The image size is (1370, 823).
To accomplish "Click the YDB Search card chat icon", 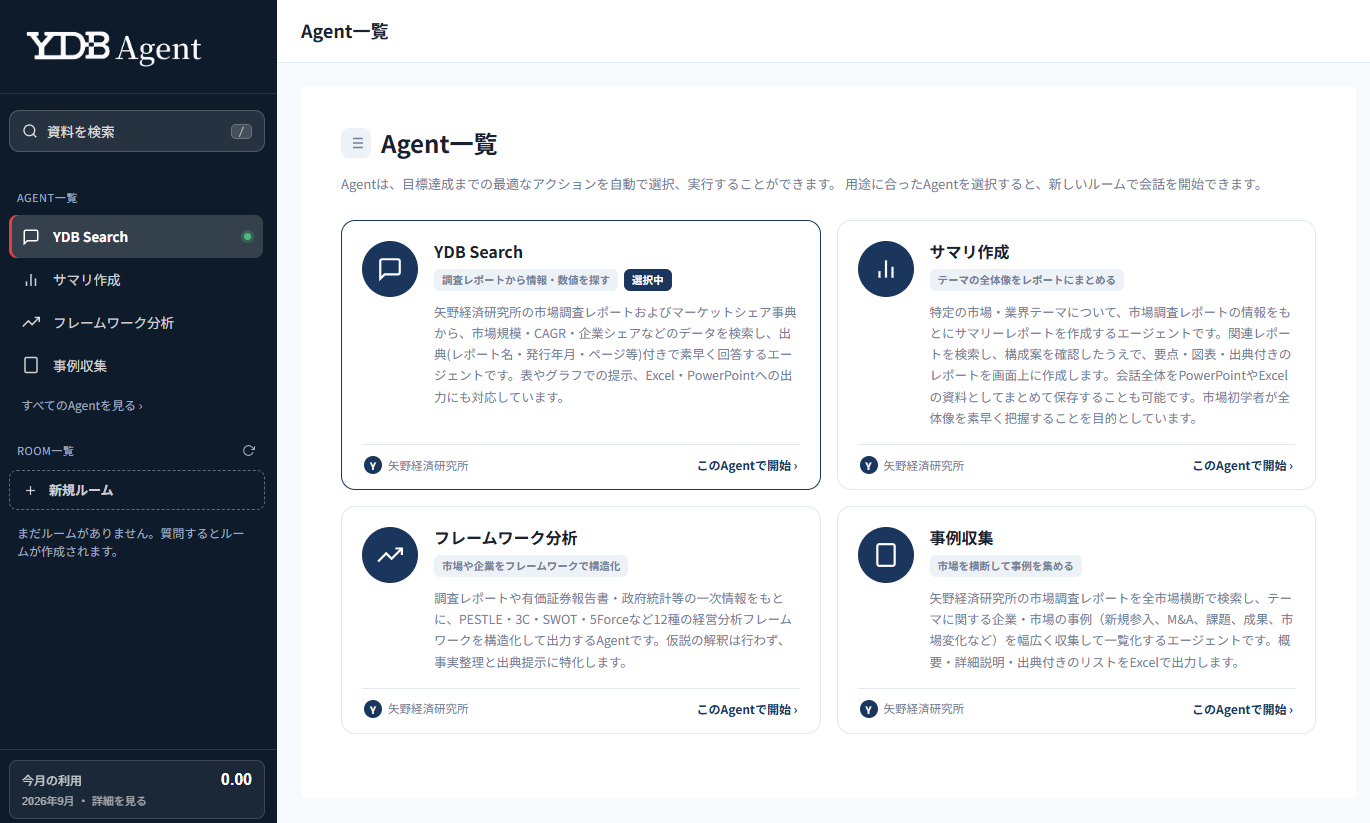I will tap(390, 269).
